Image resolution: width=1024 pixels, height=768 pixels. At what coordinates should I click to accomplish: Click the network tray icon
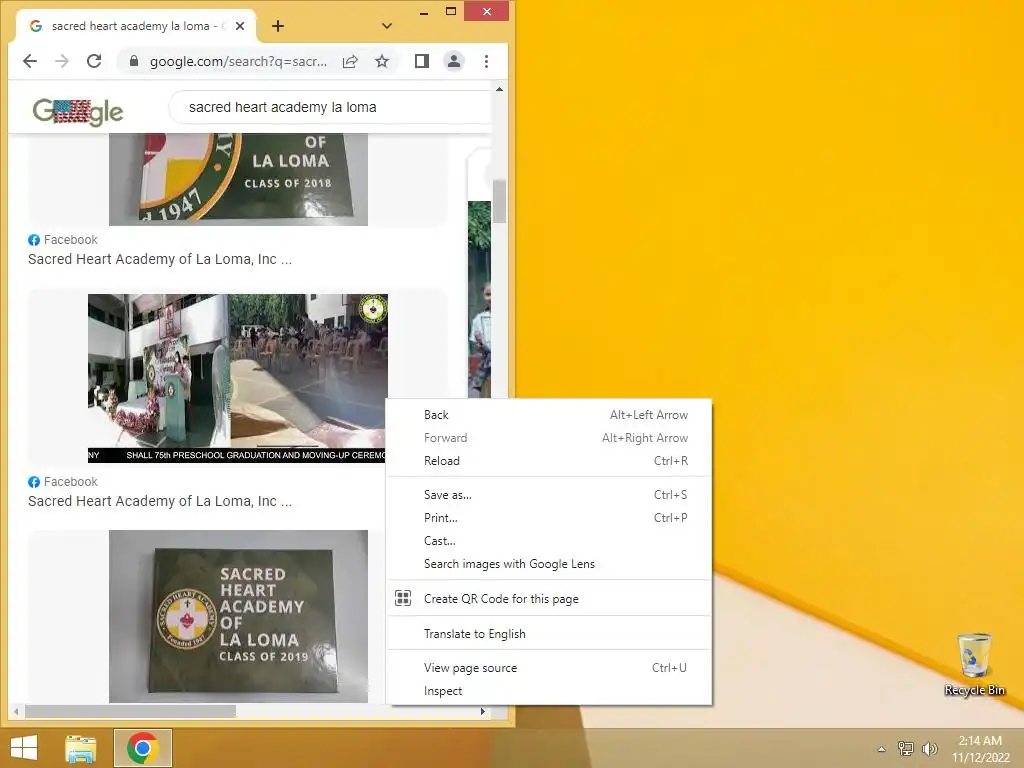point(906,749)
